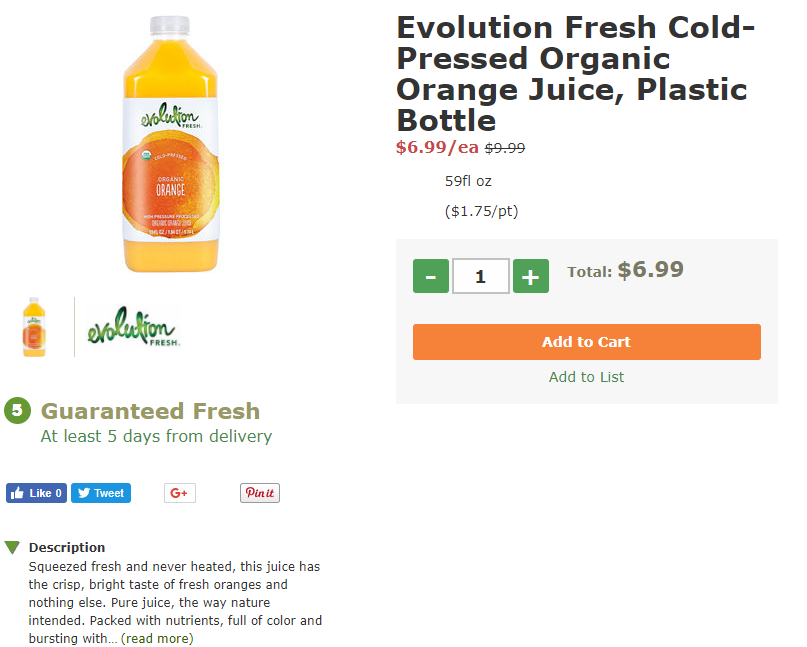The height and width of the screenshot is (647, 807).
Task: Click the product title heading text
Action: click(x=572, y=73)
